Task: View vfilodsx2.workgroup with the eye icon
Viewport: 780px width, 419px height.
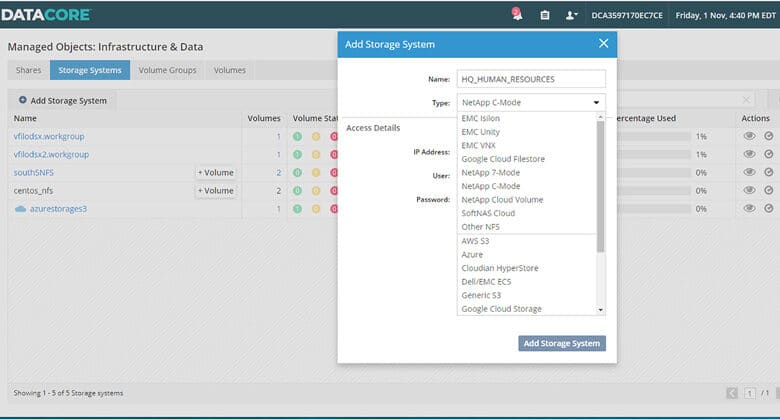Action: click(749, 154)
